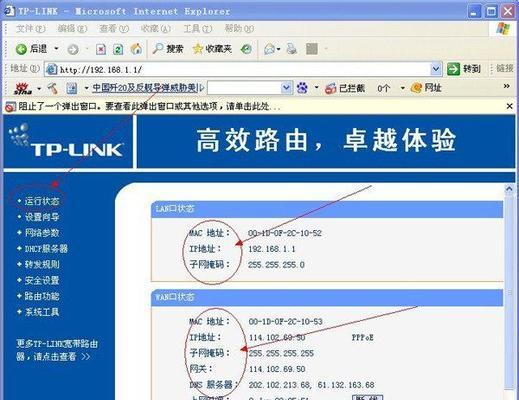
Task: Select 设置向导 in router sidebar
Action: click(x=42, y=217)
